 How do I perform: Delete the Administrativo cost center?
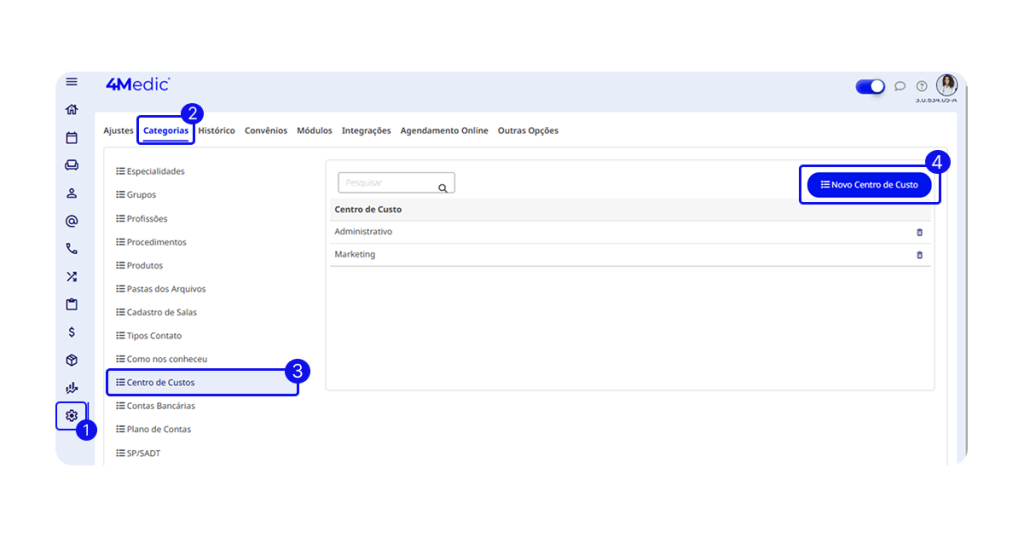tap(919, 232)
